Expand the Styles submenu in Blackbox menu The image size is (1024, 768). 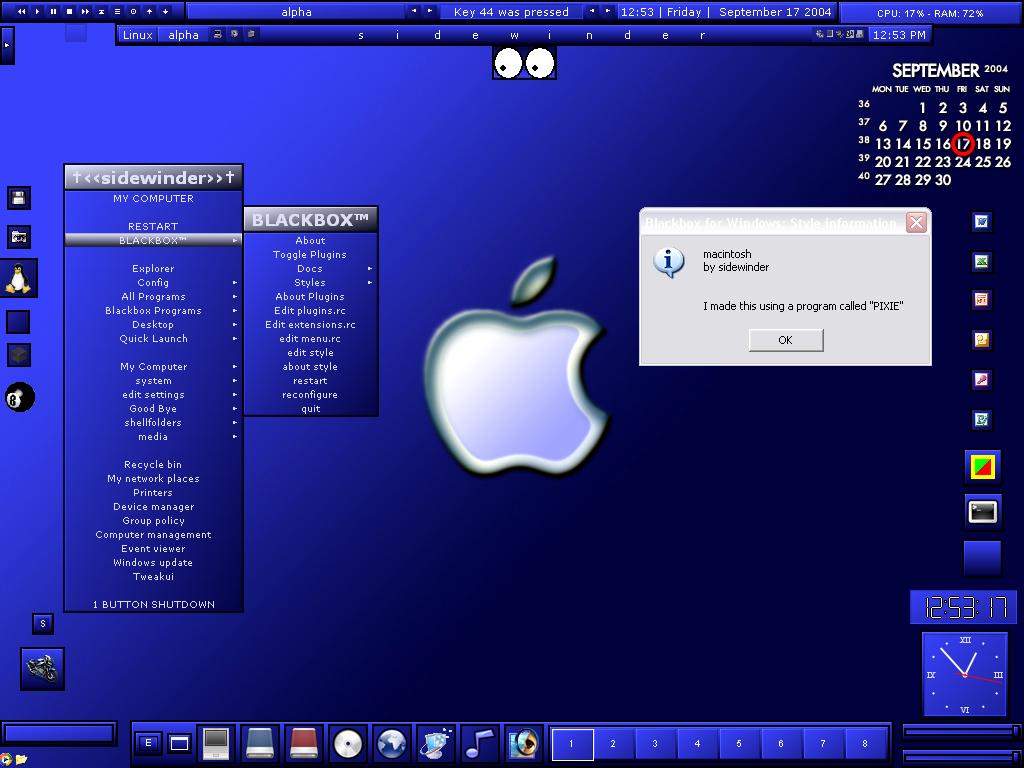click(311, 283)
